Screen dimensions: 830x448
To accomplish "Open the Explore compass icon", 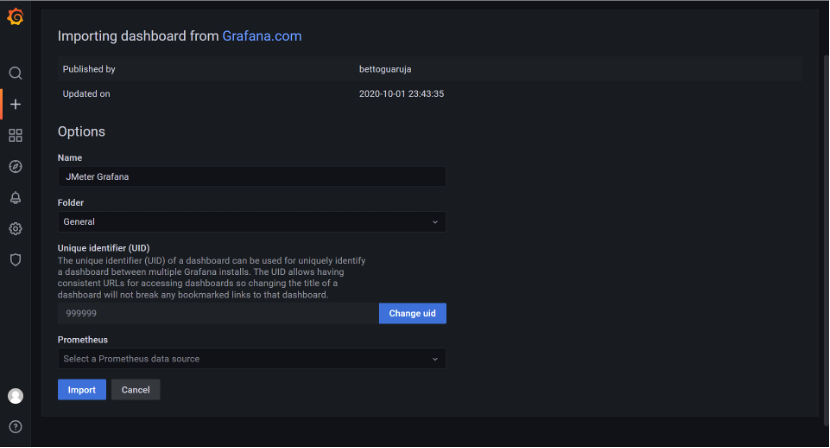I will (15, 166).
